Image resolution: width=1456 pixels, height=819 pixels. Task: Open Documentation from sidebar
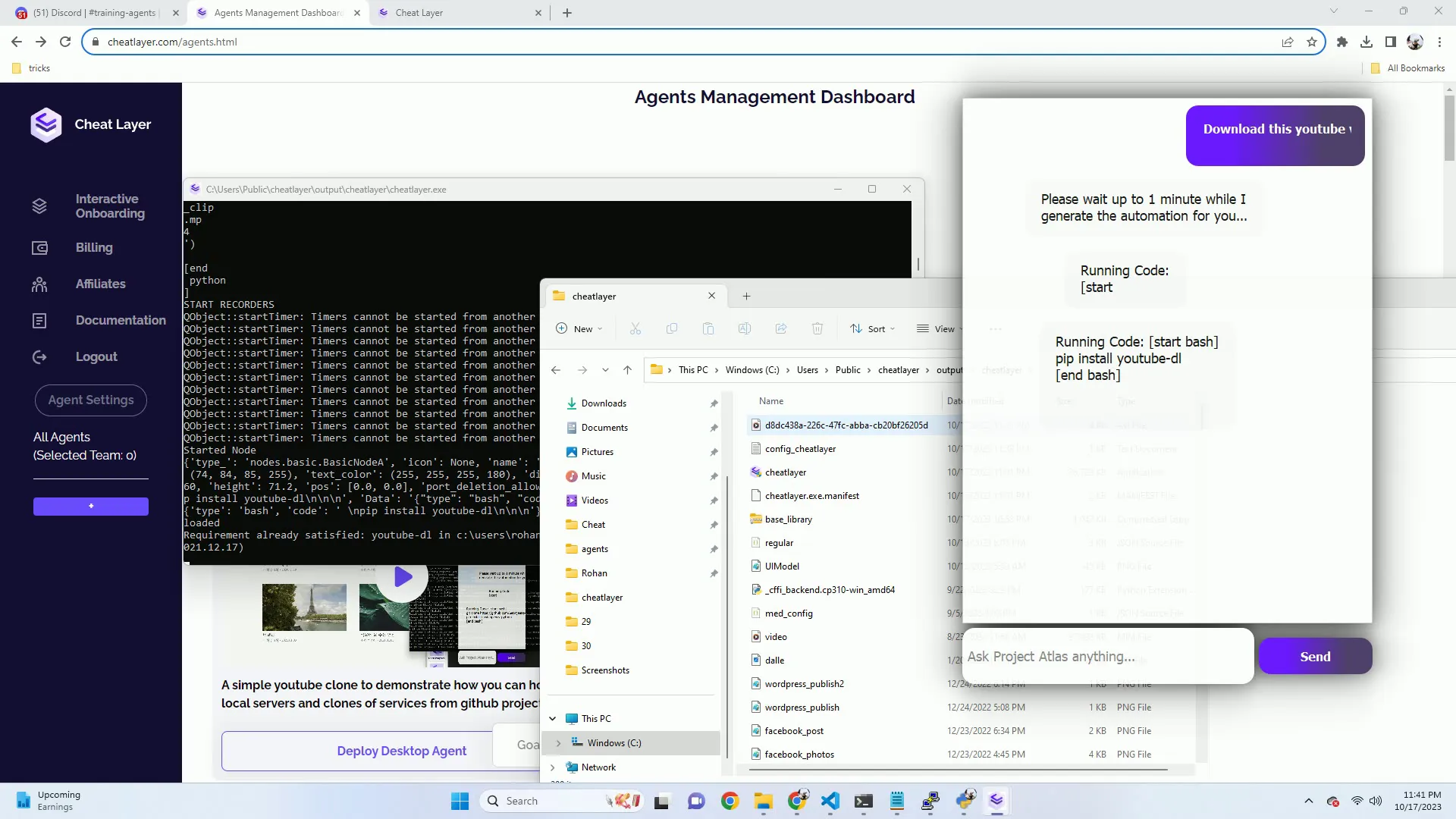pos(121,320)
